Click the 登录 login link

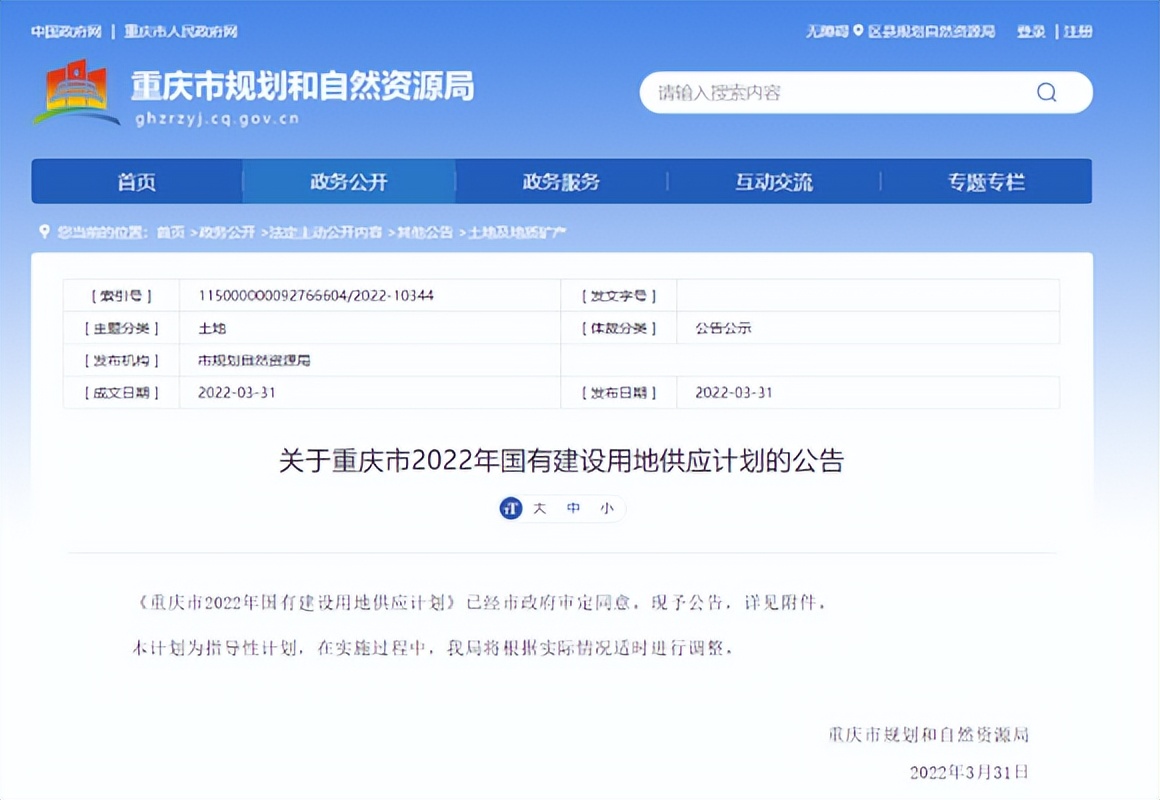(x=1031, y=31)
